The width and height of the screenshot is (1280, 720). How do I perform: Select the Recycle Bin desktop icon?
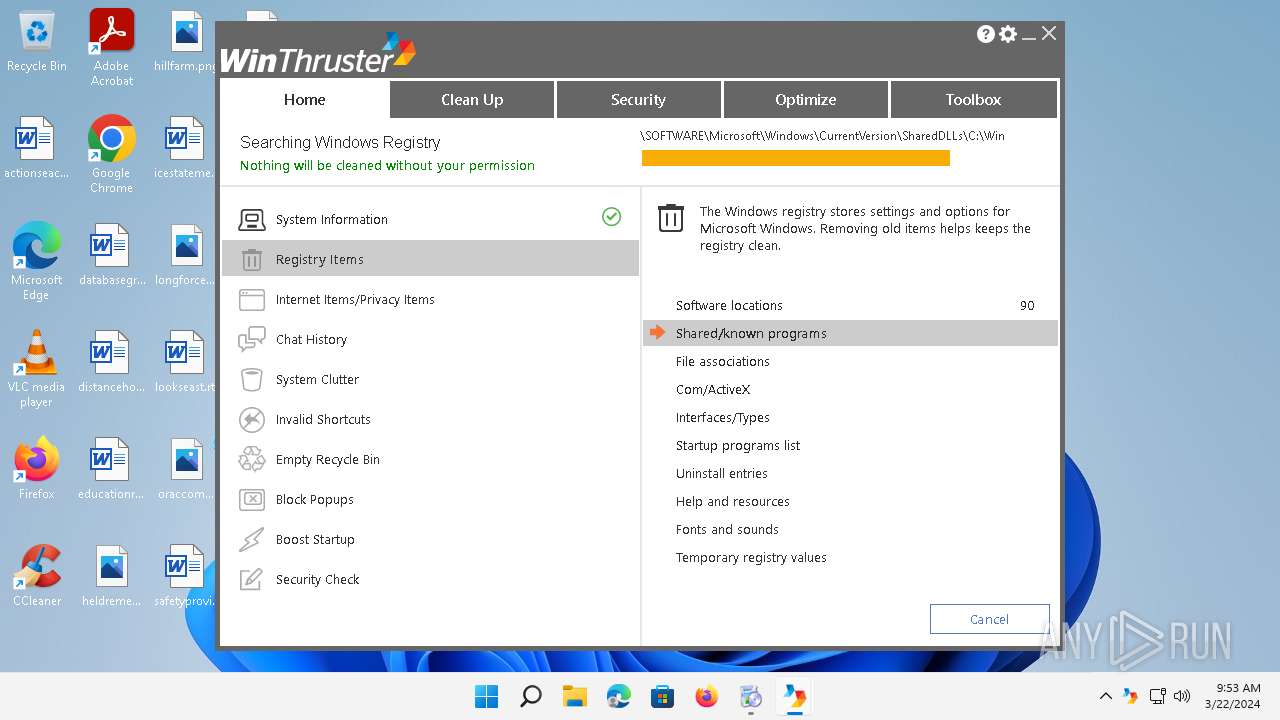point(37,42)
